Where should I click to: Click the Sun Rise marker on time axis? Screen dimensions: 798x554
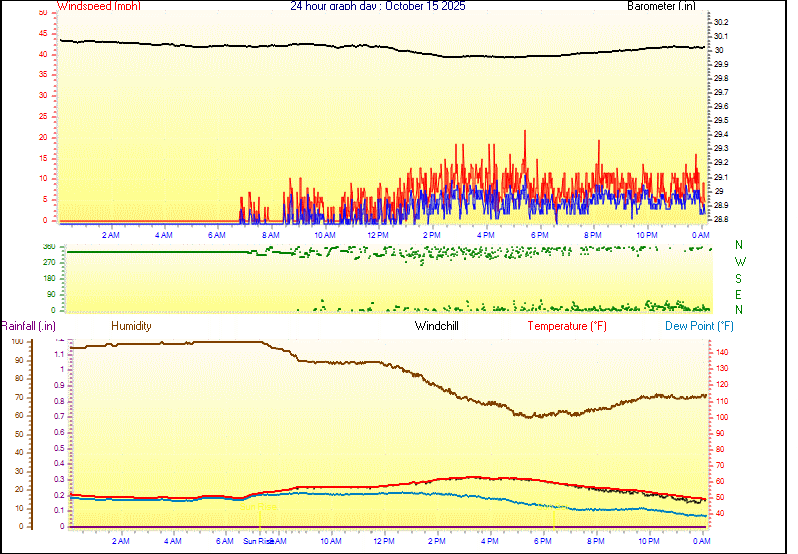point(257,541)
